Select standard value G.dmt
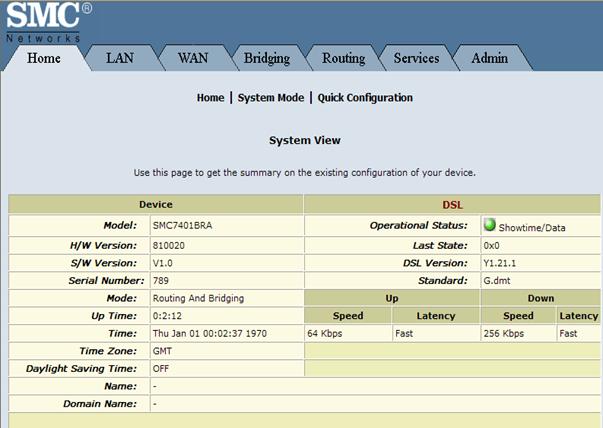Image resolution: width=603 pixels, height=428 pixels. tap(497, 281)
